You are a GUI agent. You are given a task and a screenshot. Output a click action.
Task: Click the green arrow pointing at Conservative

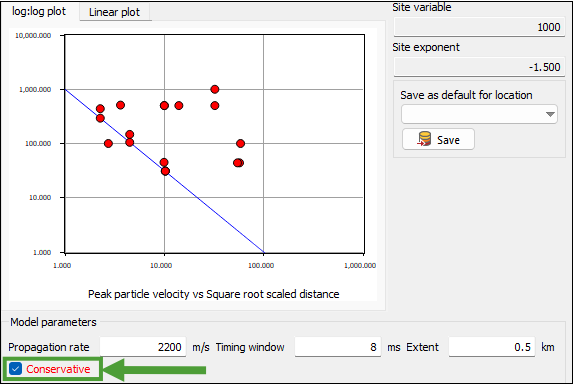(155, 370)
